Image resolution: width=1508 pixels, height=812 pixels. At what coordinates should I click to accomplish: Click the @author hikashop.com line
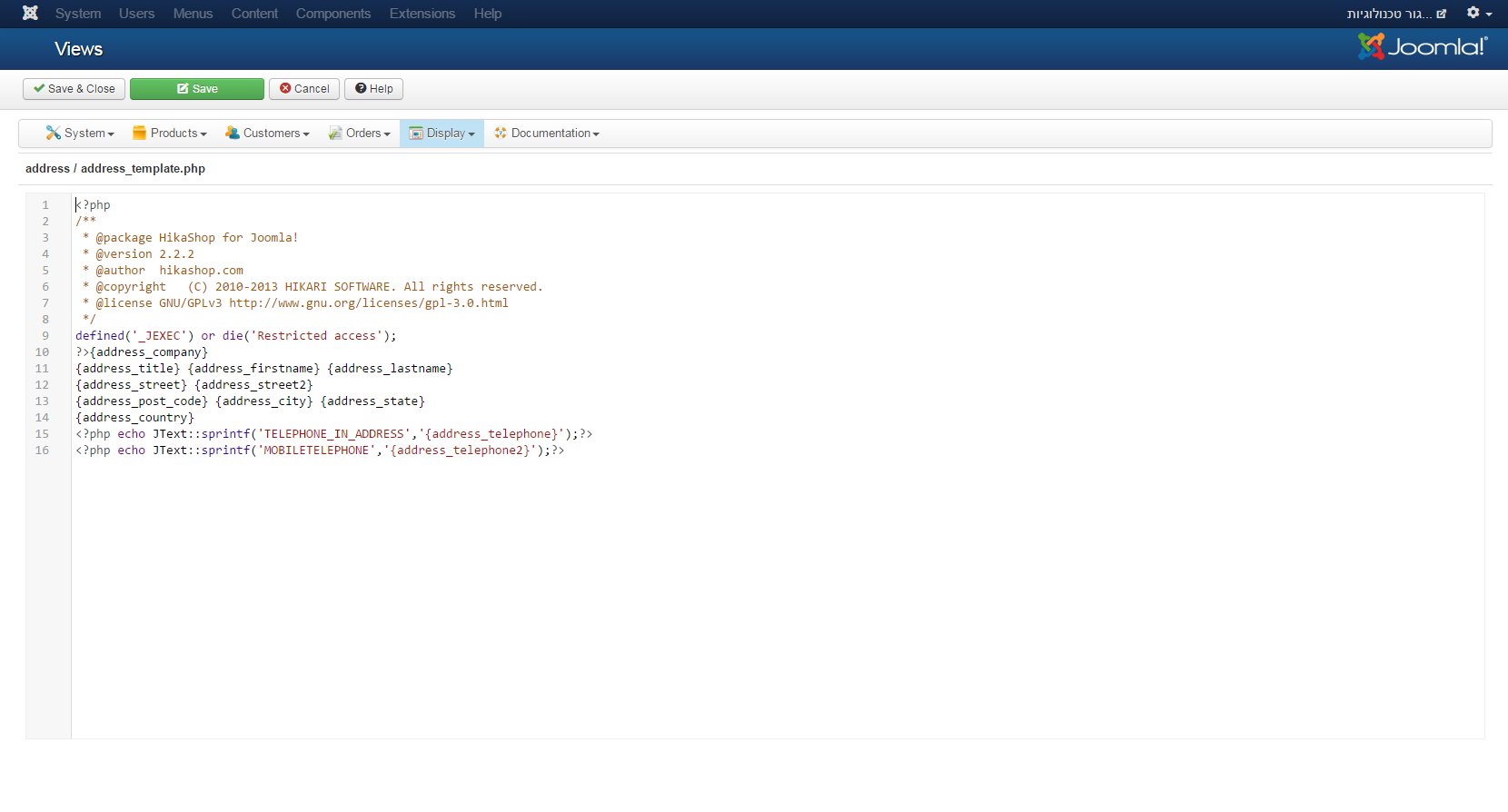pyautogui.click(x=163, y=271)
